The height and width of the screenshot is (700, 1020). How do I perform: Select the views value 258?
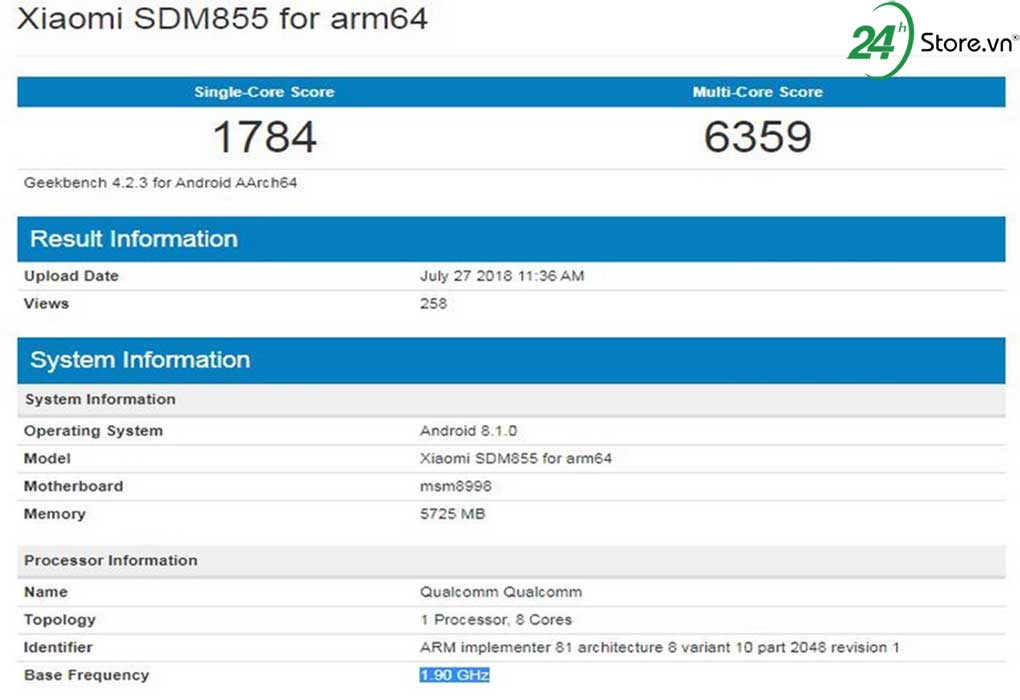click(x=433, y=304)
